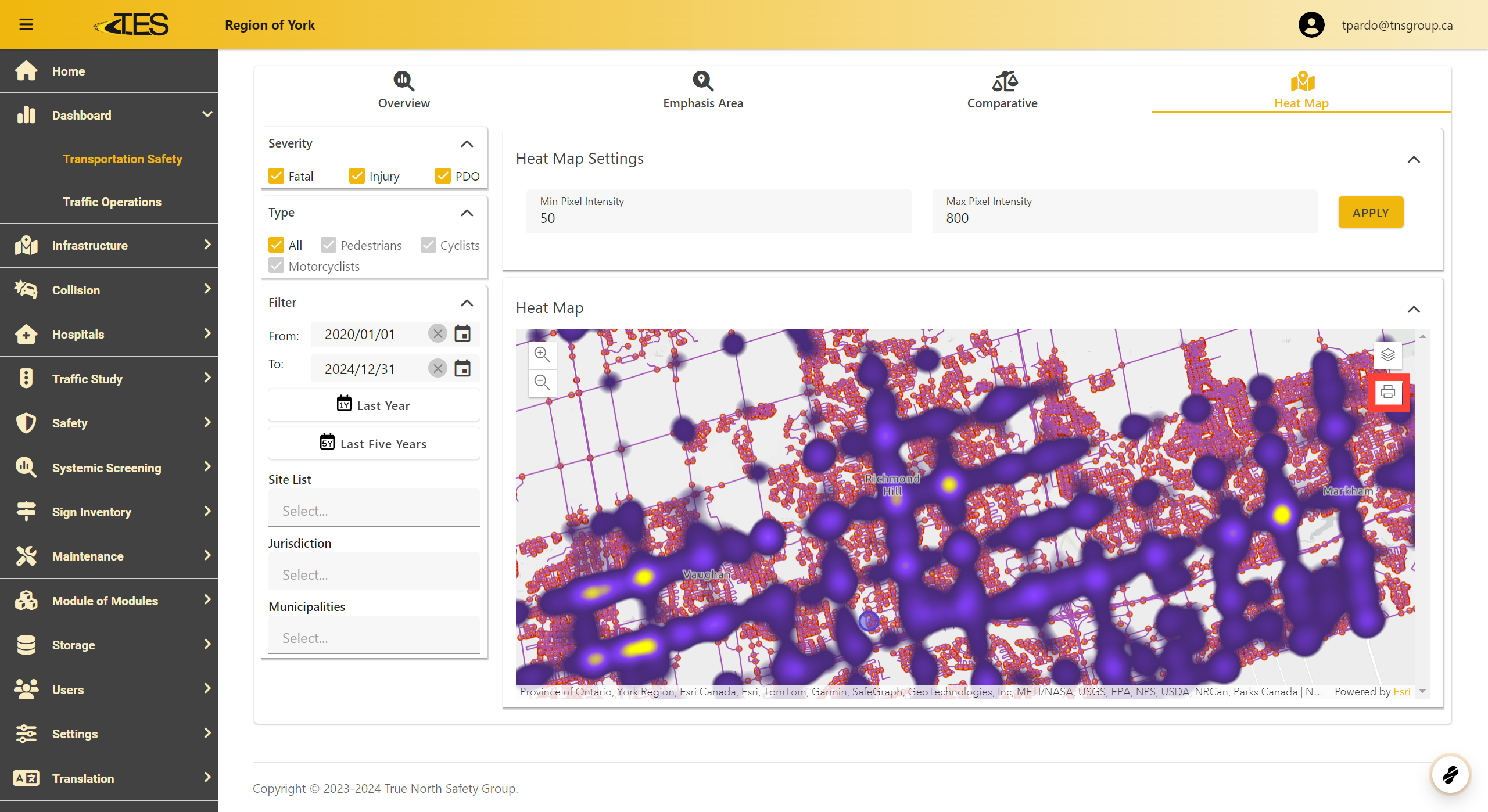1488x812 pixels.
Task: Click the map vertical scrollbar
Action: (1422, 511)
